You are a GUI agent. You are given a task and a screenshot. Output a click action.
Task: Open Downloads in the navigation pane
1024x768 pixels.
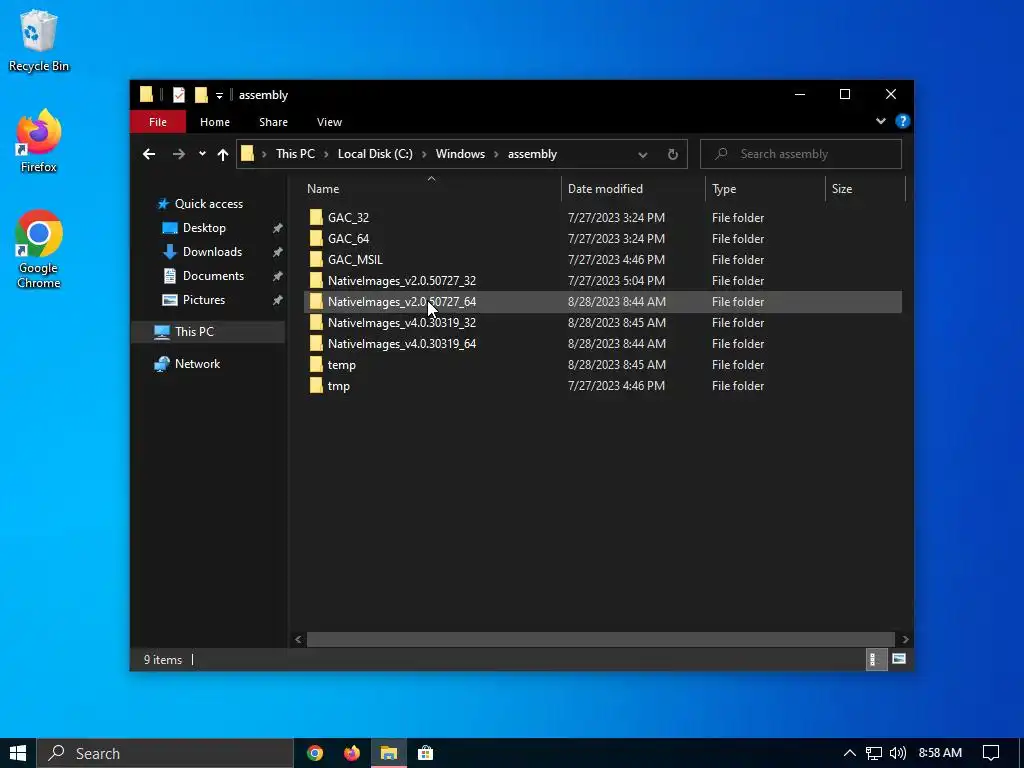[x=212, y=252]
